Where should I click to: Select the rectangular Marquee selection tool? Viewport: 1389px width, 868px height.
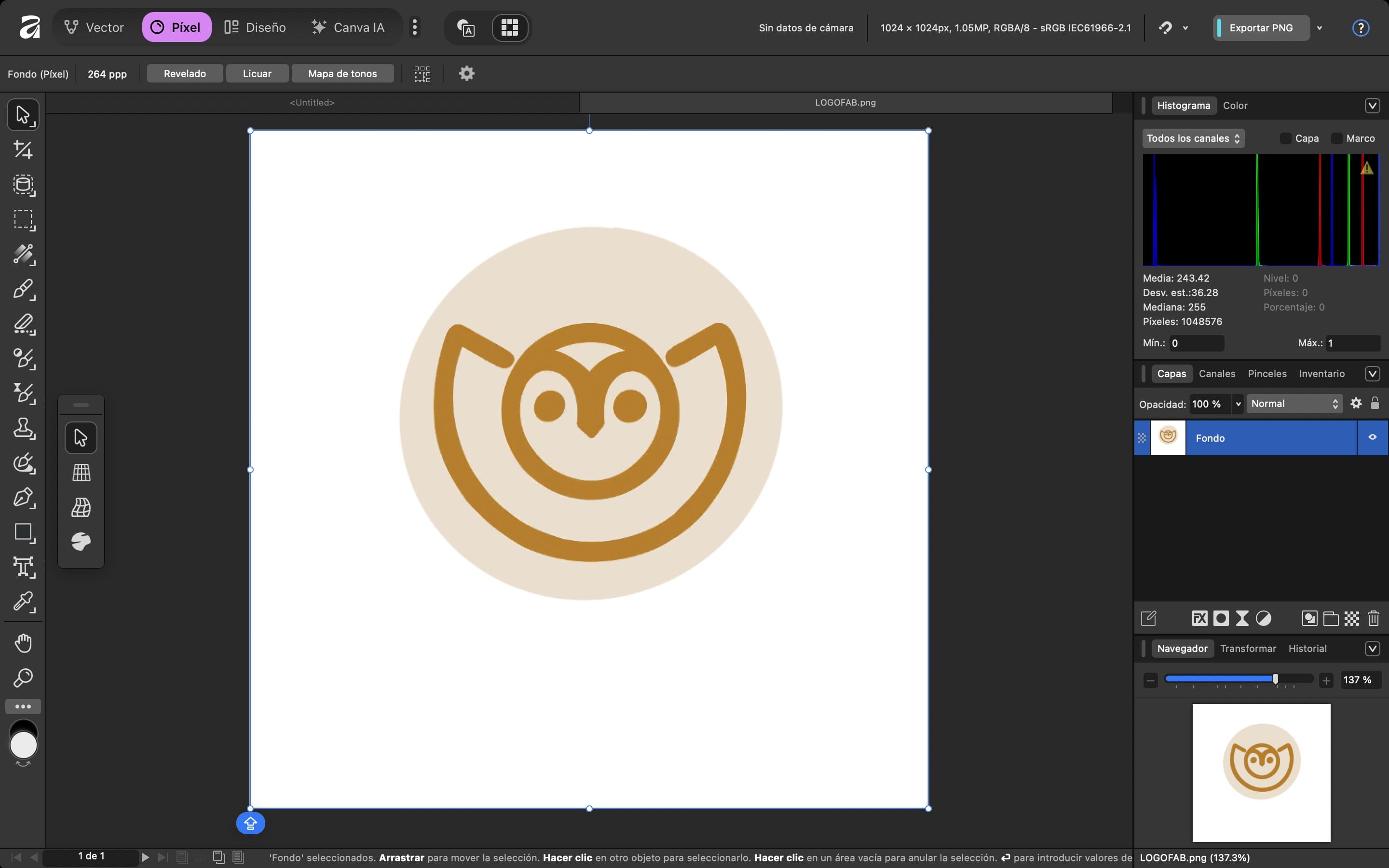pos(23,219)
